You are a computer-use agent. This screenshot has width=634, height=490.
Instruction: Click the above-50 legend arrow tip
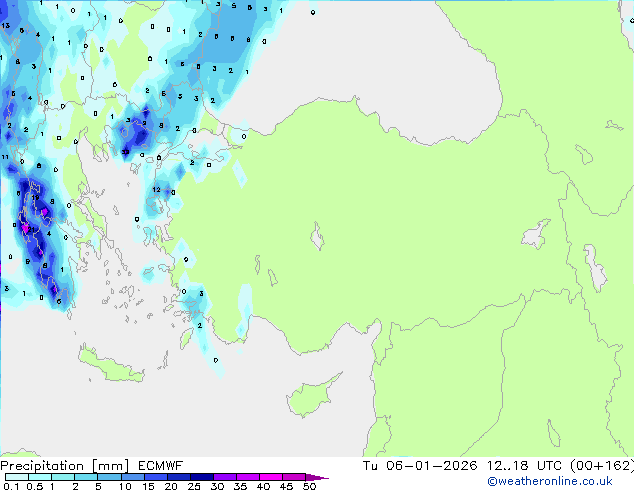(x=317, y=477)
